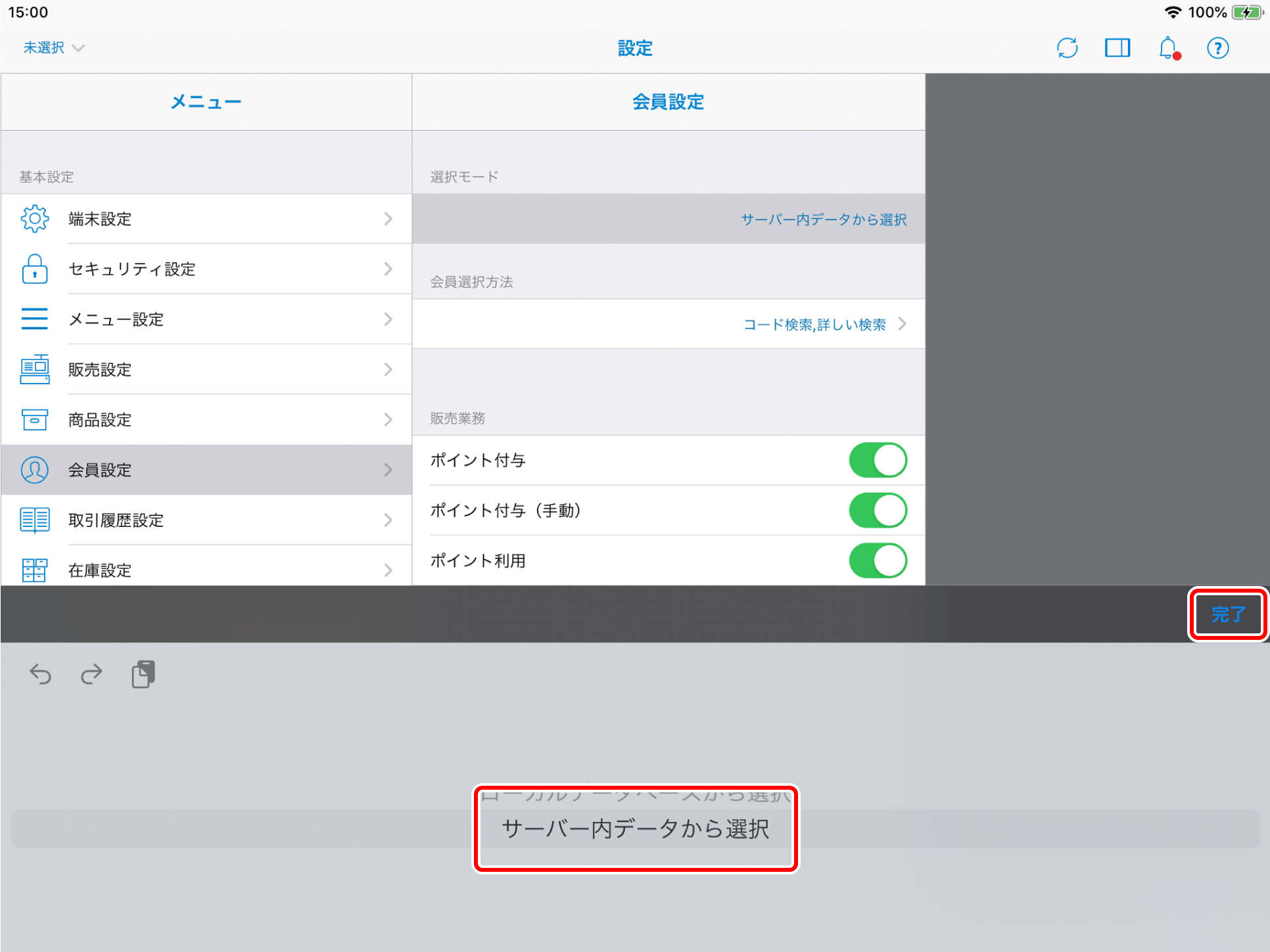
Task: Open the split panel view icon
Action: (1117, 48)
